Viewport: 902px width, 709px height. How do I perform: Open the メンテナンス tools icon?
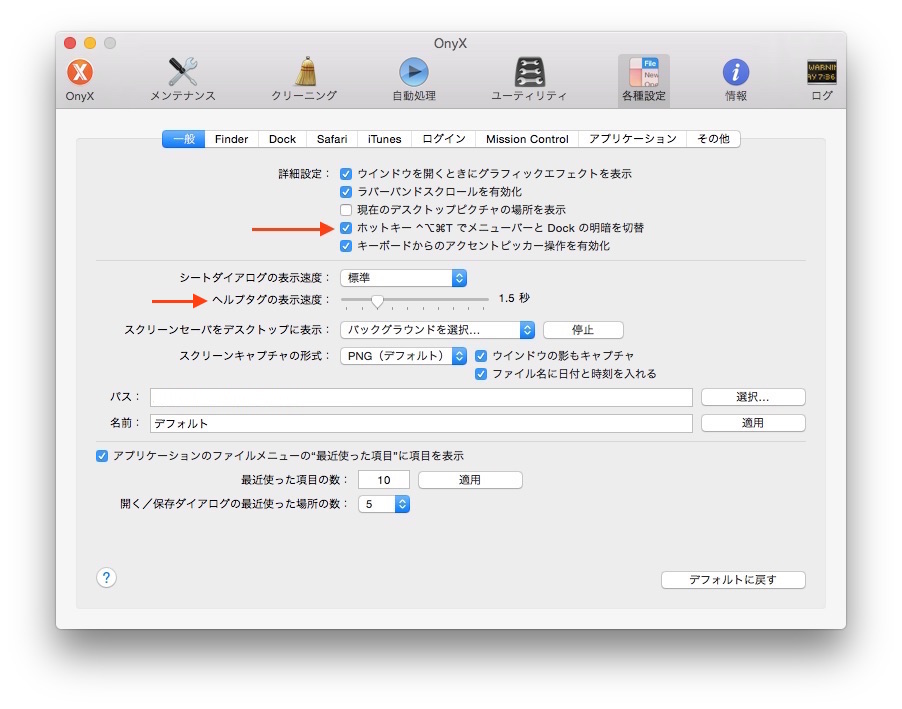point(183,72)
